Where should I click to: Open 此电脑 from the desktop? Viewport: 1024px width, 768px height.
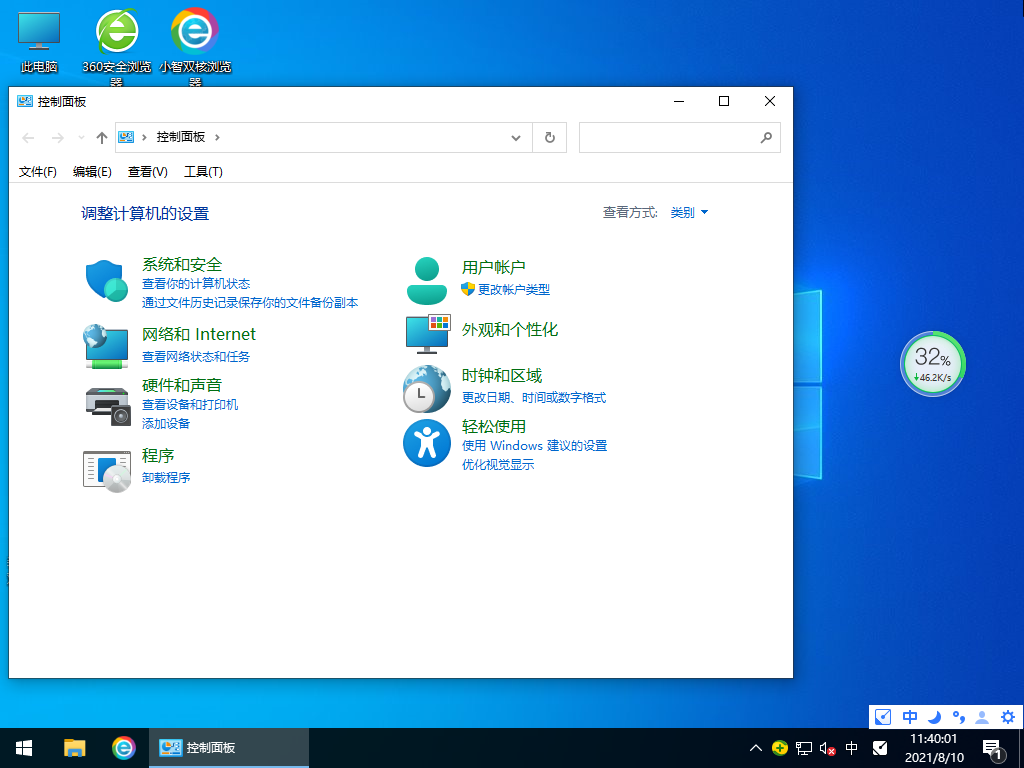coord(38,30)
